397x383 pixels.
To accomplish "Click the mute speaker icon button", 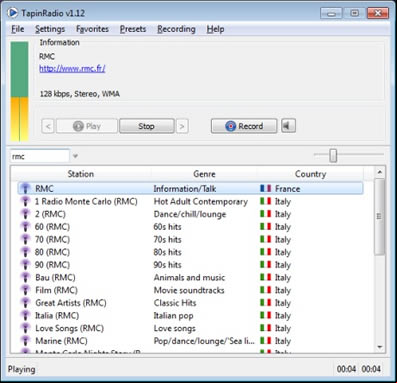I will pos(288,126).
